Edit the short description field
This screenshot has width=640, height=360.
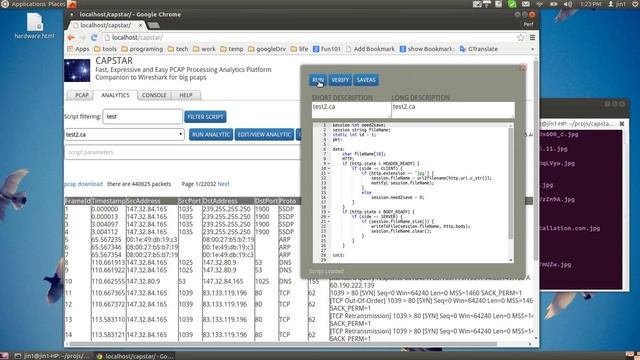tap(351, 110)
